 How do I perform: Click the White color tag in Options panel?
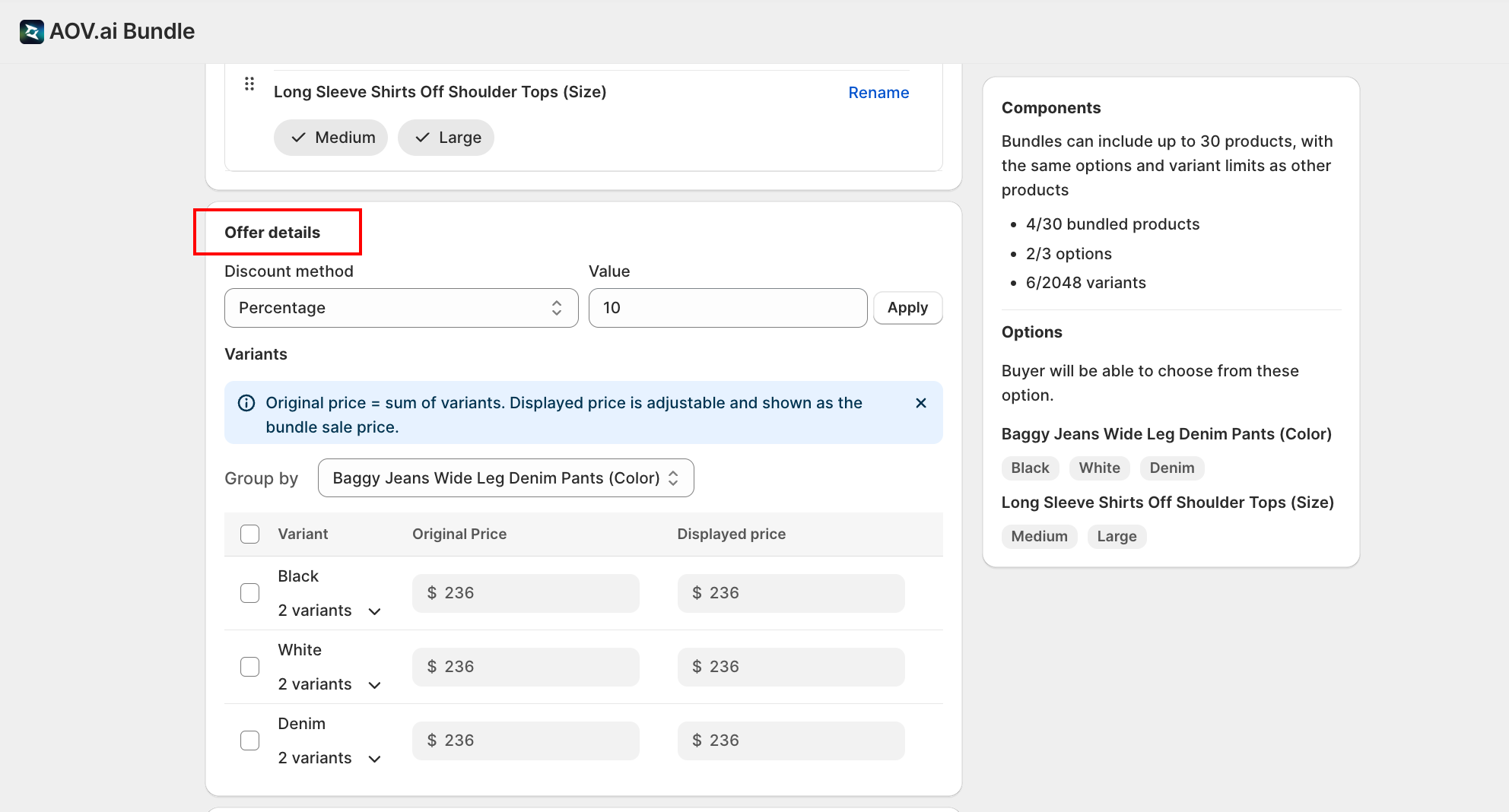click(1099, 468)
